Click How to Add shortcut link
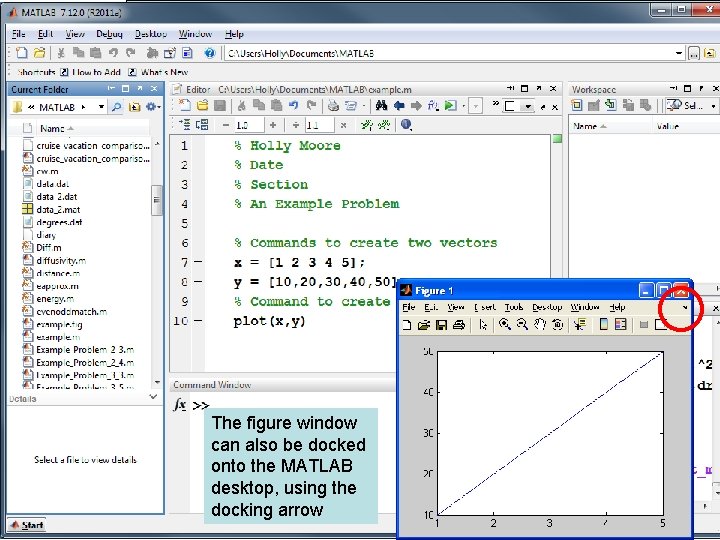Image resolution: width=720 pixels, height=540 pixels. [x=91, y=72]
